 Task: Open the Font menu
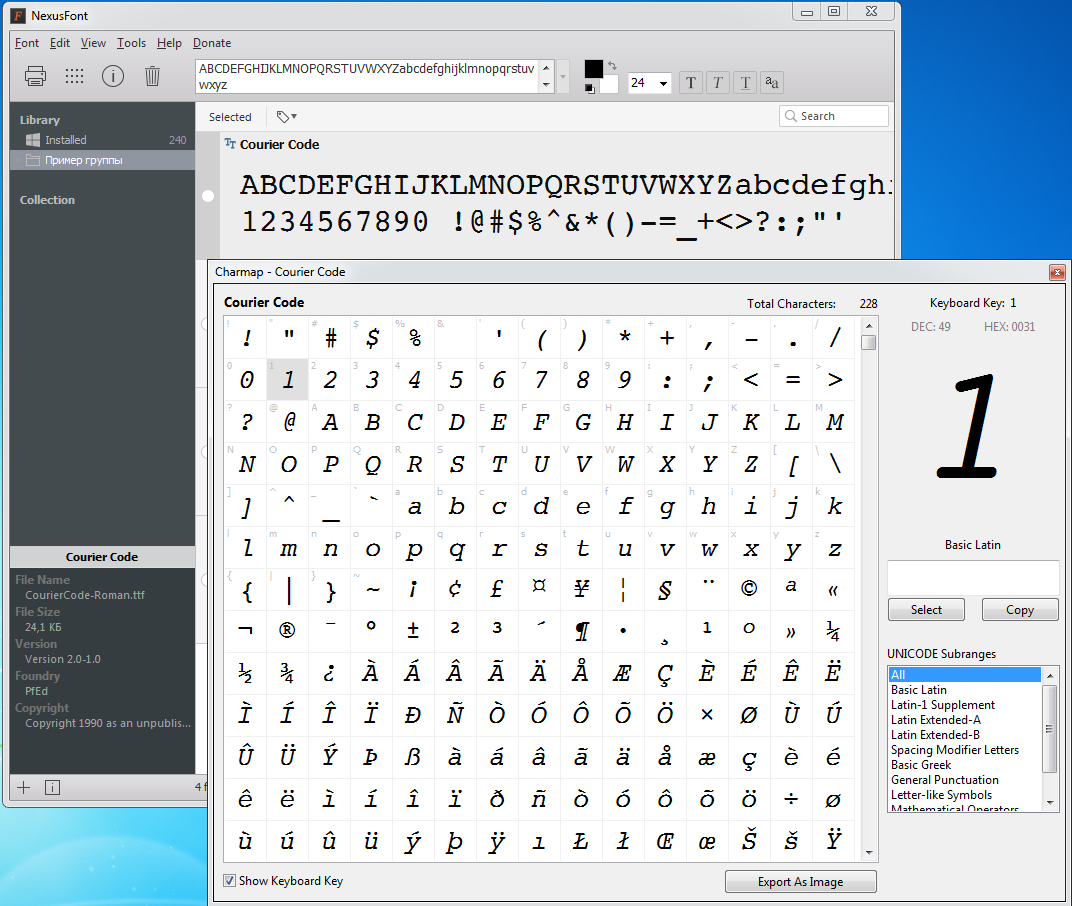pyautogui.click(x=27, y=42)
